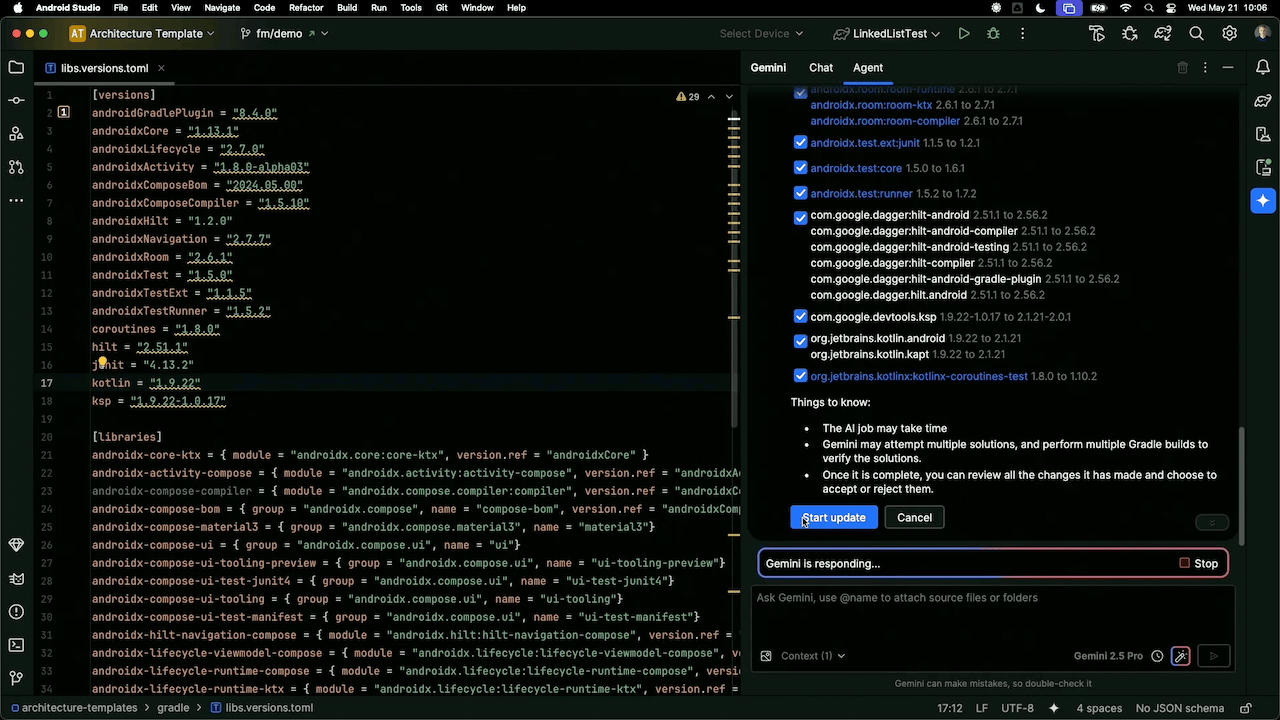Open kotlinx-coroutines-test link
Screen dimensions: 1280x720
click(x=919, y=376)
